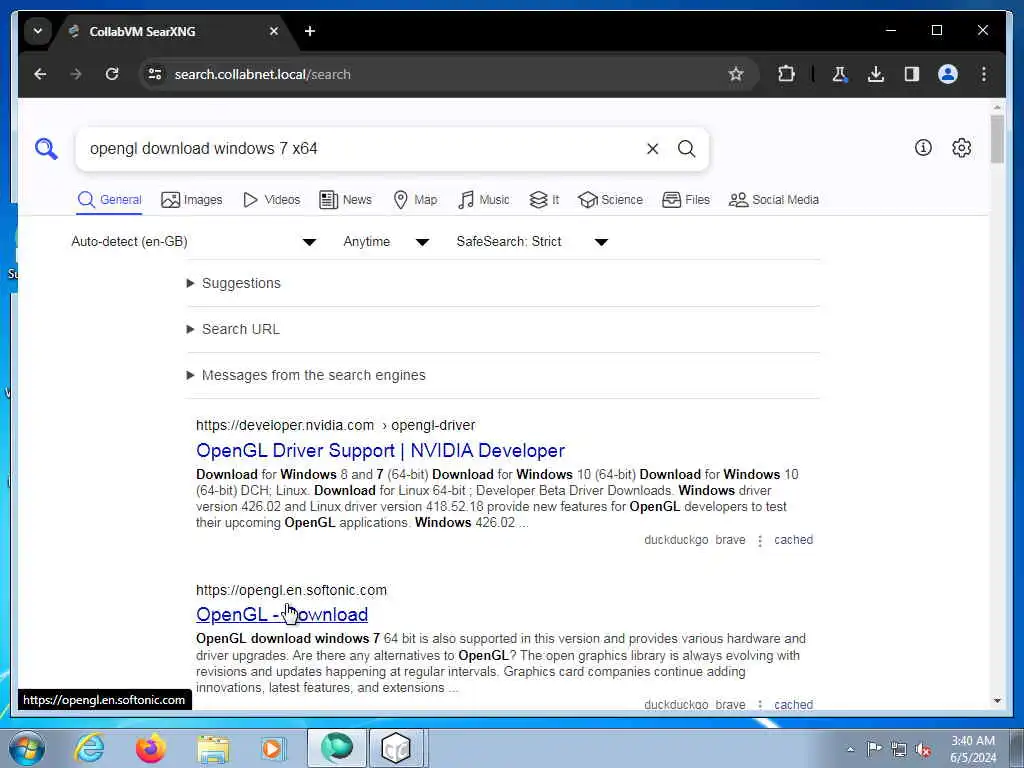Image resolution: width=1024 pixels, height=768 pixels.
Task: Open the SafeSearch: Strict dropdown
Action: (532, 242)
